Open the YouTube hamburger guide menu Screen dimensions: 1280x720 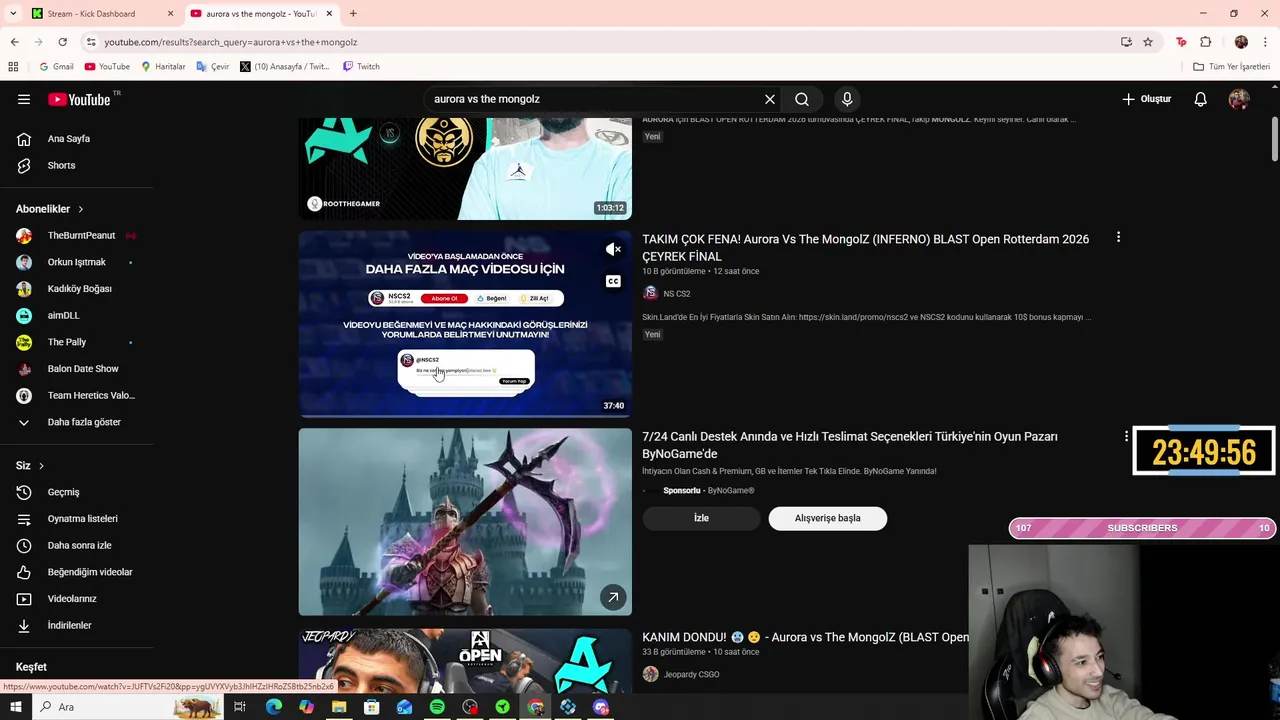coord(24,99)
